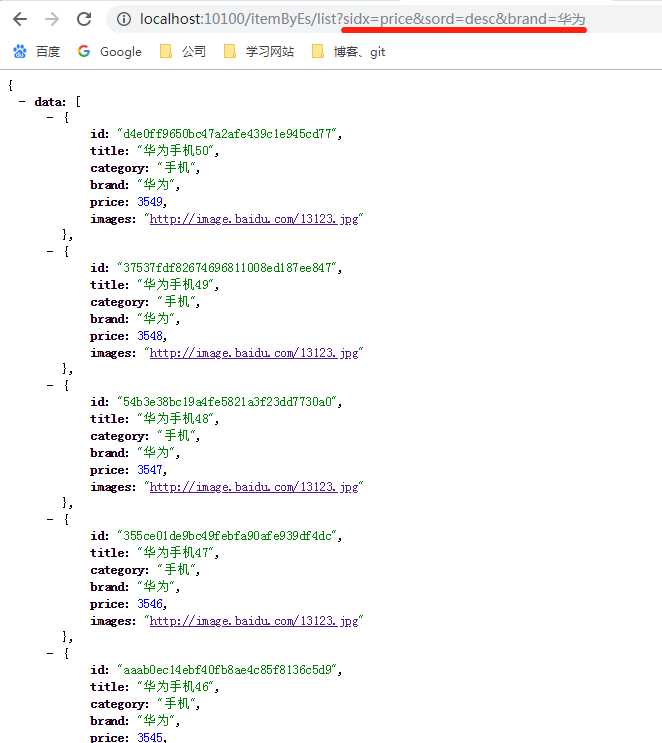This screenshot has width=662, height=743.
Task: Click the category value of 华为手机48 item
Action: (x=177, y=436)
